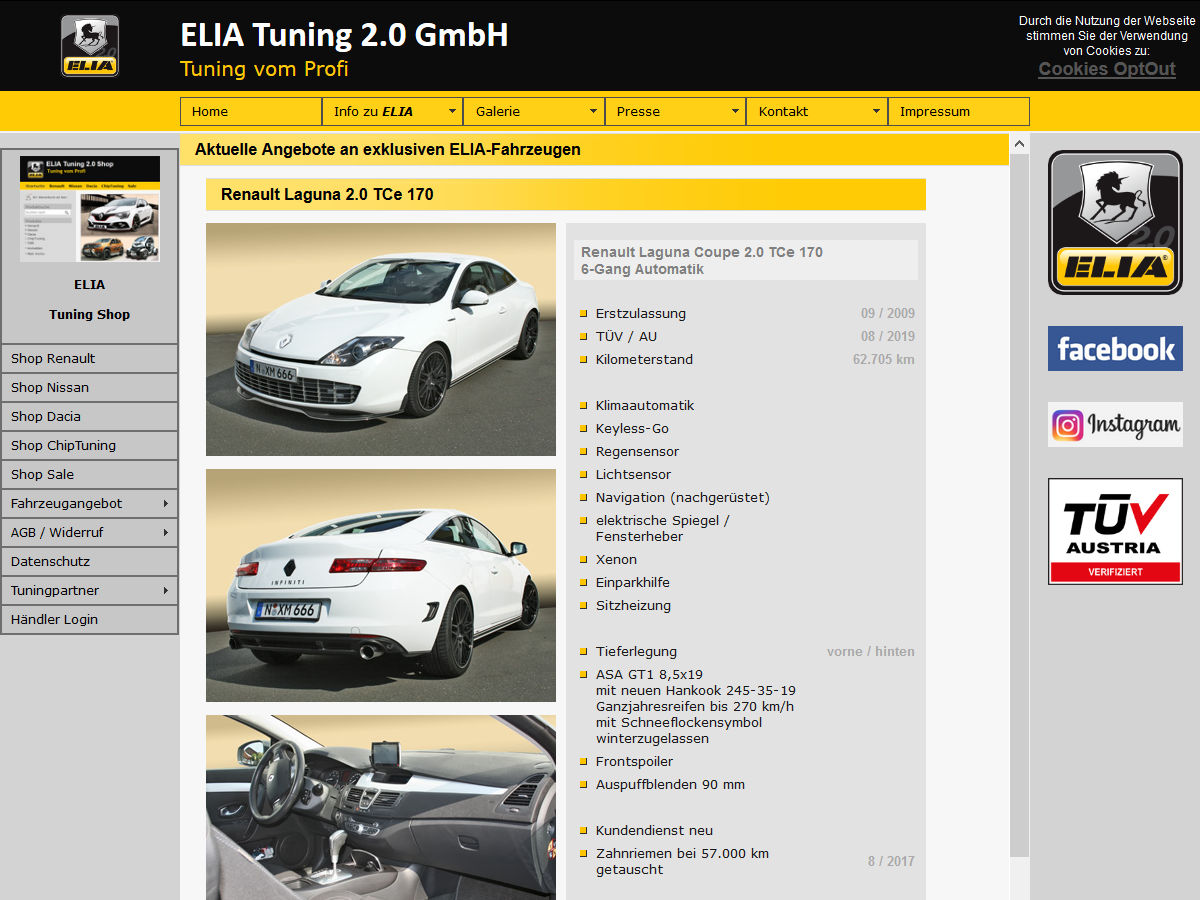1200x900 pixels.
Task: Click the ELIA logo in header
Action: pos(90,46)
